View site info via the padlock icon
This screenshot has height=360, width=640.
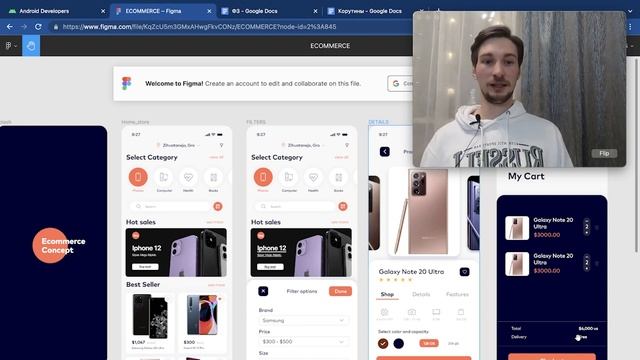[x=56, y=27]
